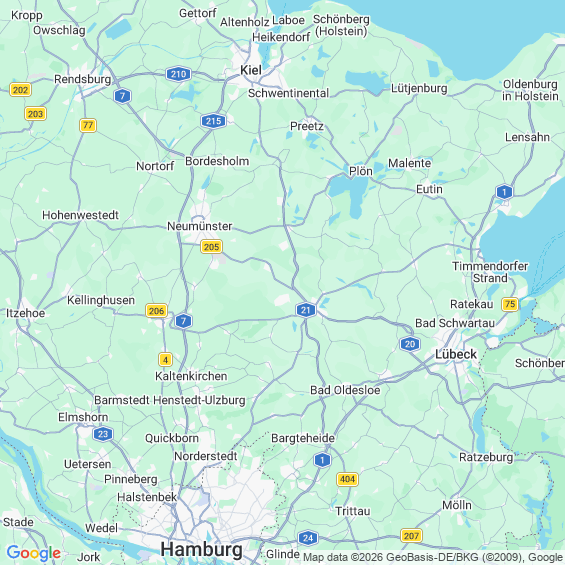Select the Hamburg city label
This screenshot has width=565, height=565.
pos(202,550)
